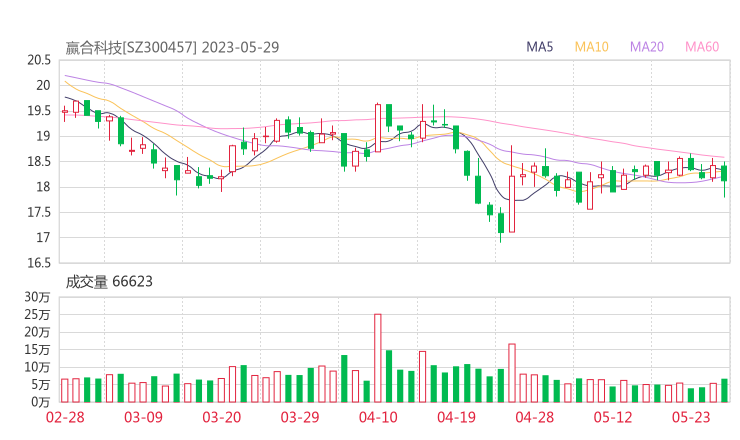This screenshot has width=740, height=440.
Task: Click the MA10 legend label
Action: tap(591, 47)
